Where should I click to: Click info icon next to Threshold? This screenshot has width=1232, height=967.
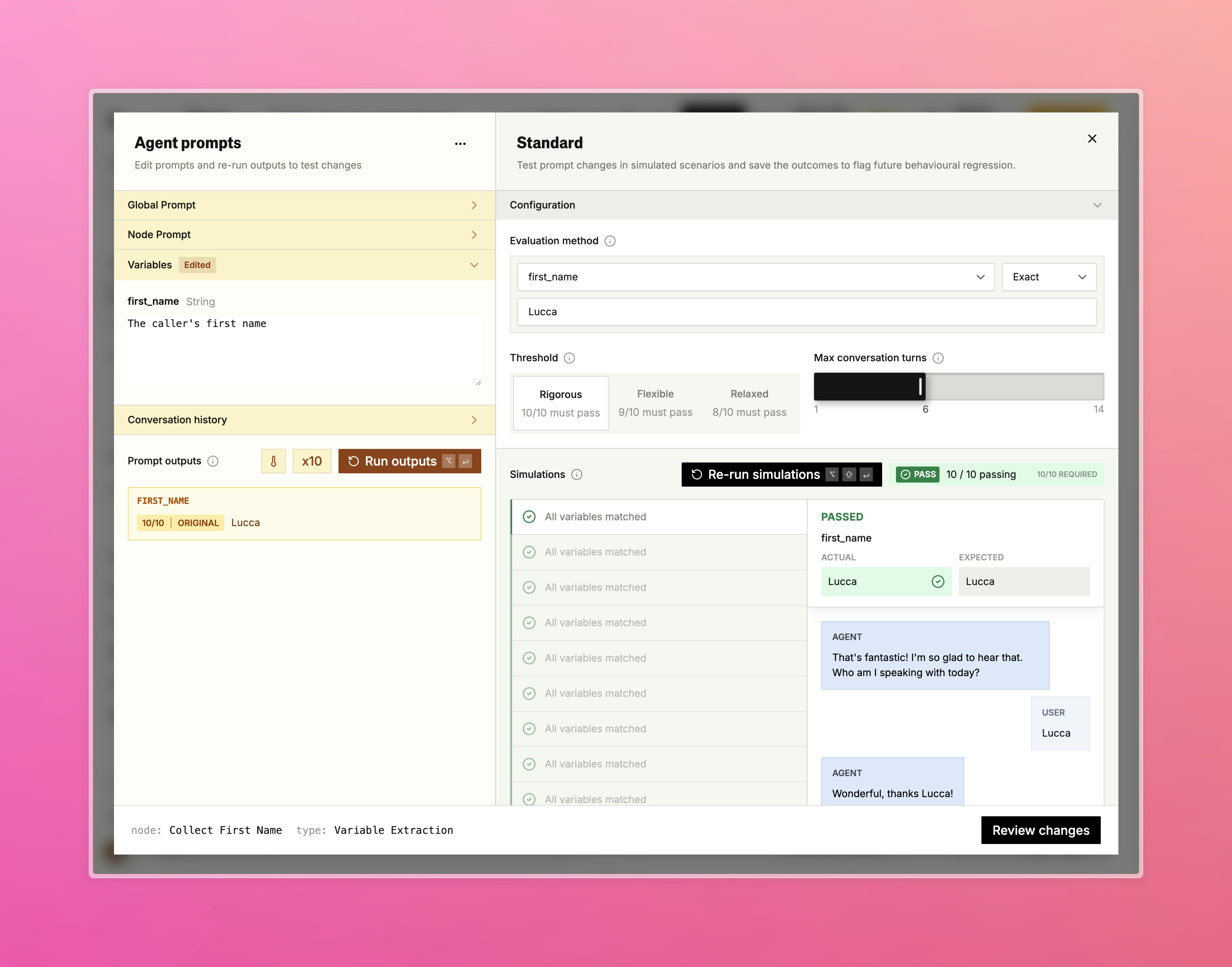tap(569, 358)
